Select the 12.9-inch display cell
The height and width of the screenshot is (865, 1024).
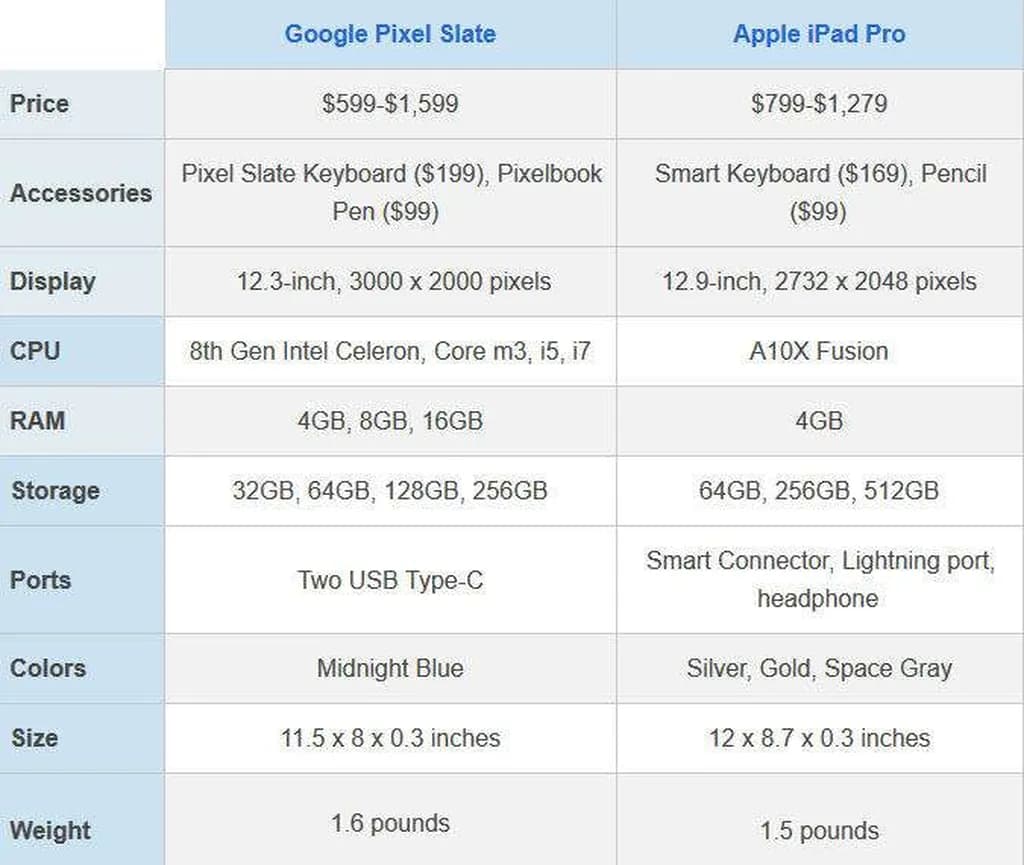[x=819, y=282]
